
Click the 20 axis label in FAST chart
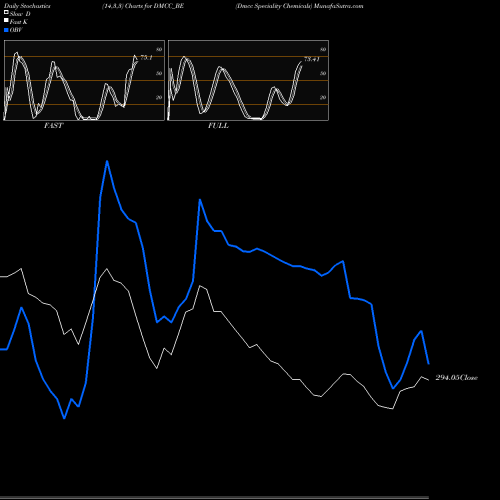pyautogui.click(x=159, y=97)
